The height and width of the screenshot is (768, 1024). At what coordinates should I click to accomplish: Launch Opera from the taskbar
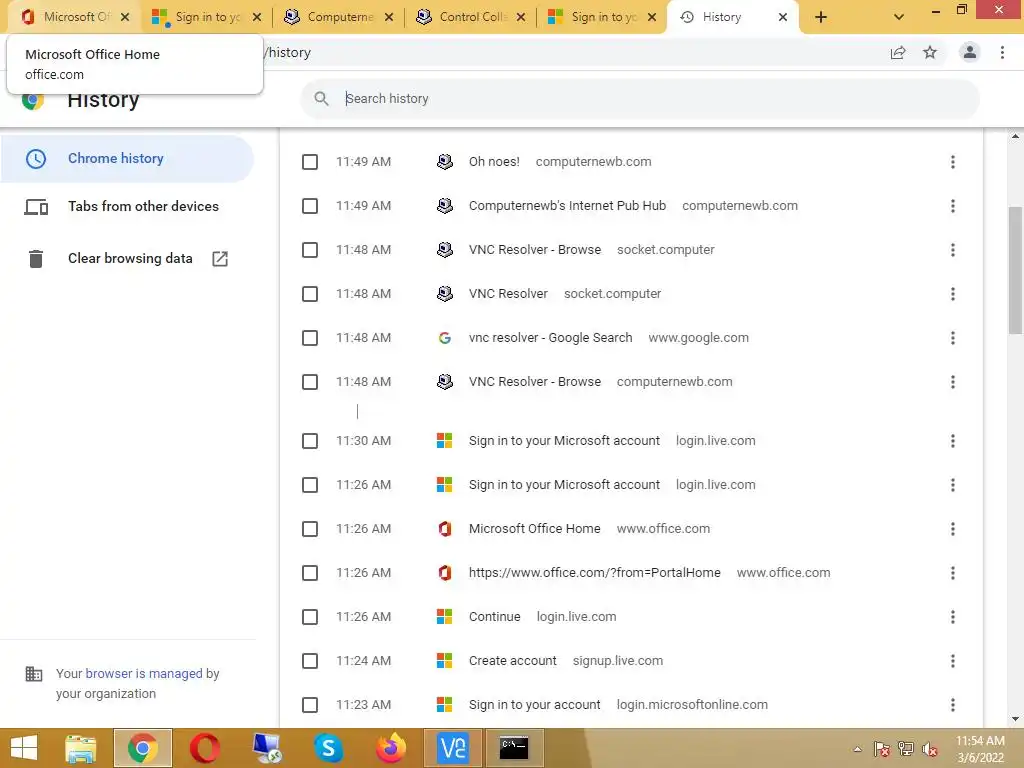coord(204,748)
